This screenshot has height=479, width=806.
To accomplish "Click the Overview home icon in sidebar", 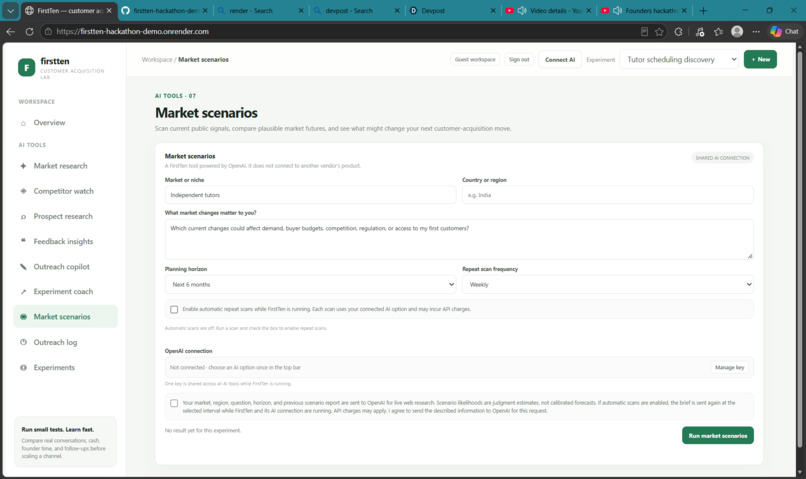I will click(x=23, y=123).
